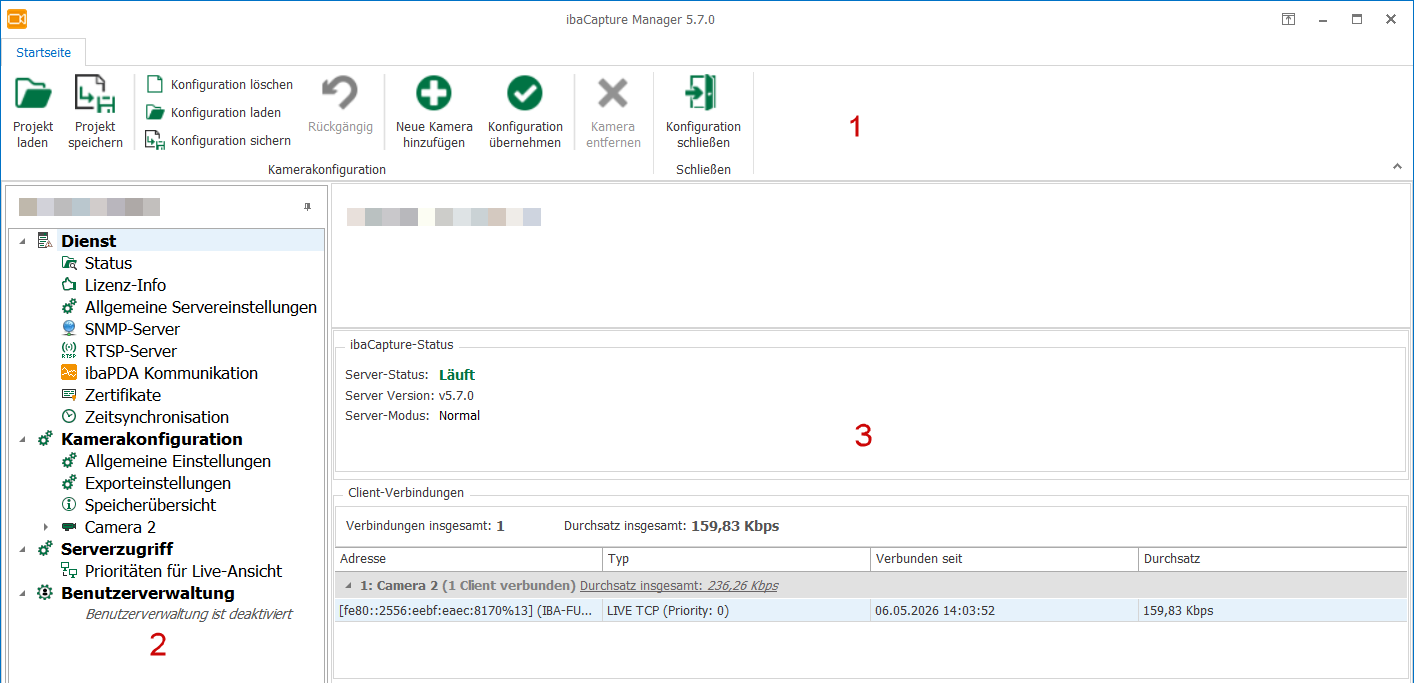
Task: Sort by the Verbunden seit column header
Action: 1004,559
